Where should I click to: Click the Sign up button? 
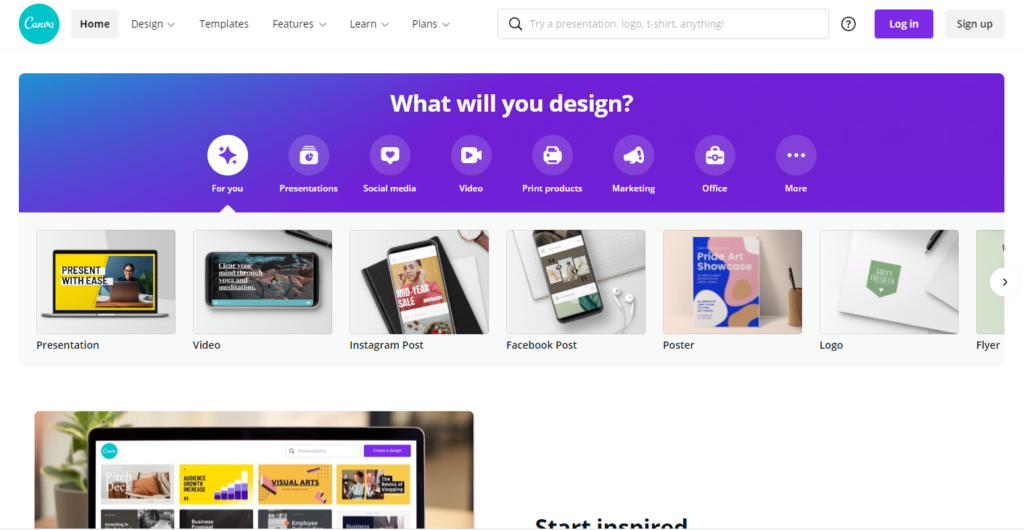pos(974,24)
